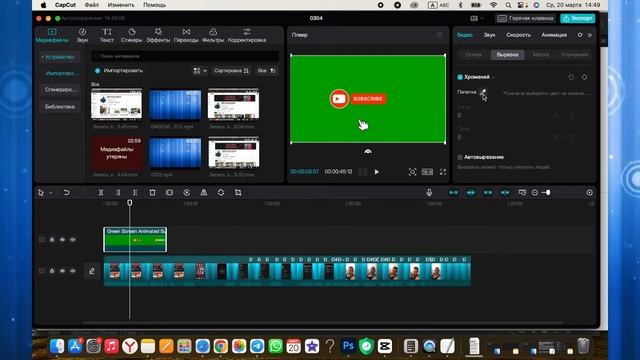The width and height of the screenshot is (640, 360).
Task: Switch to the inspector Звук tab
Action: click(489, 35)
